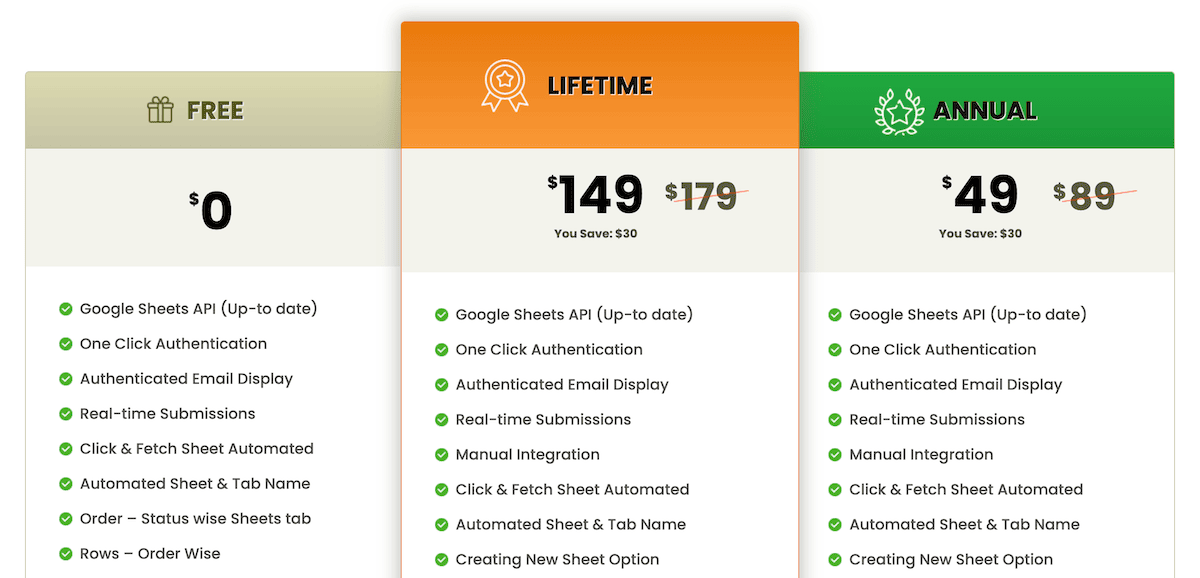Click checkmark beside Creating New Sheet Option in Annual
The width and height of the screenshot is (1200, 578).
835,560
